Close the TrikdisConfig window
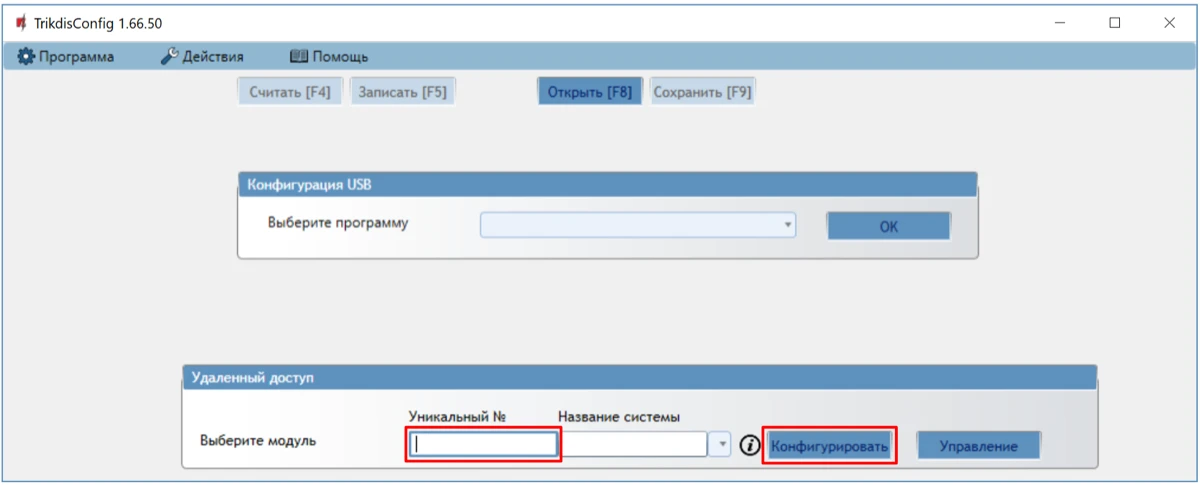The width and height of the screenshot is (1200, 485). click(x=1169, y=22)
